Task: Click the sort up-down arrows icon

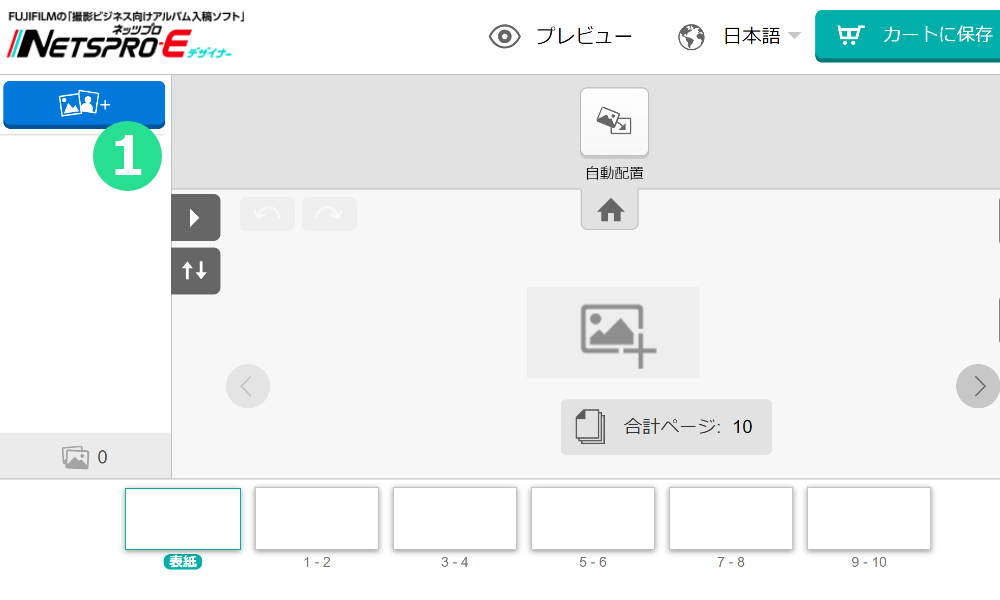Action: (x=195, y=270)
